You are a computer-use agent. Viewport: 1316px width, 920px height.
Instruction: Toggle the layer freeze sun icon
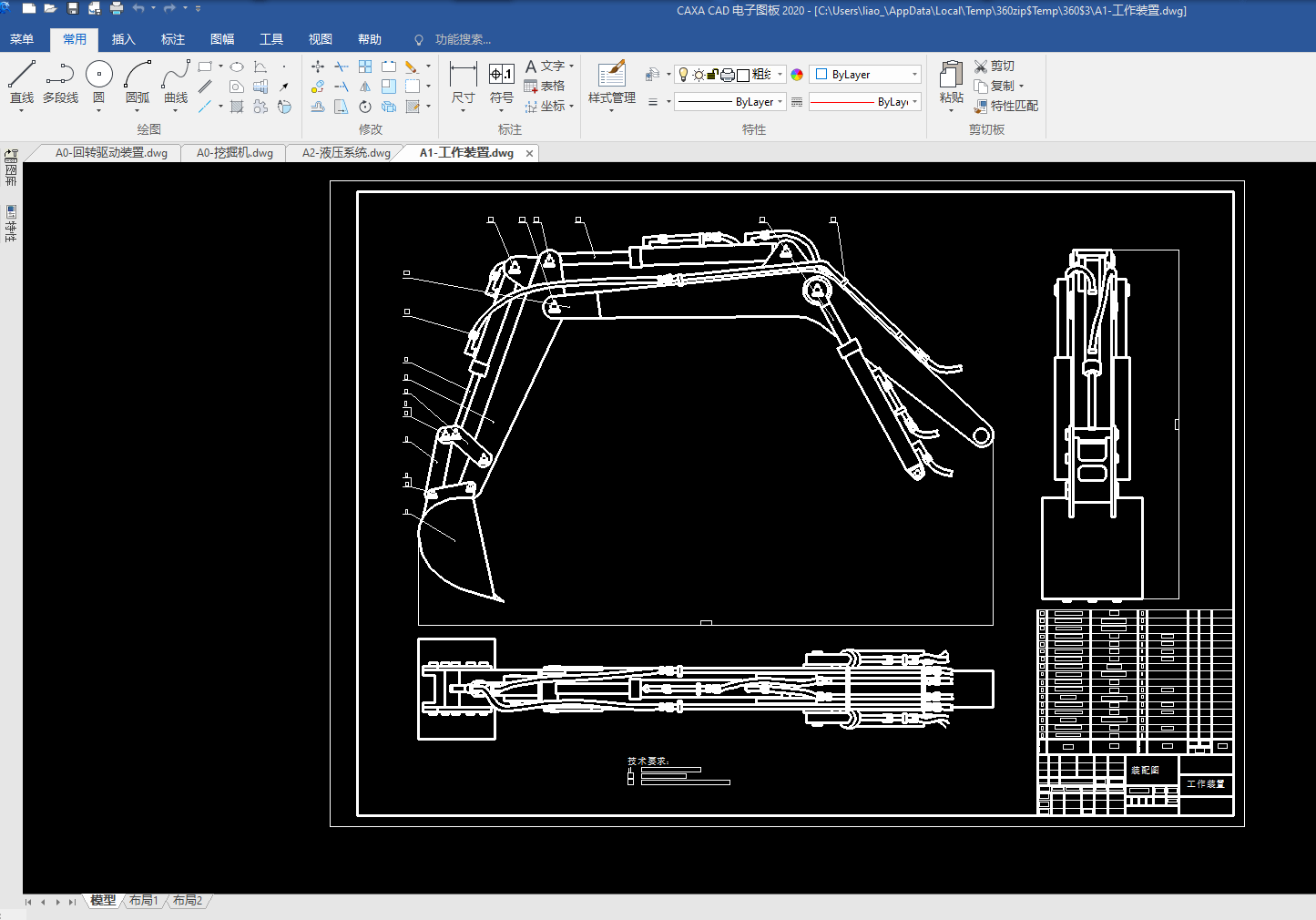[699, 75]
